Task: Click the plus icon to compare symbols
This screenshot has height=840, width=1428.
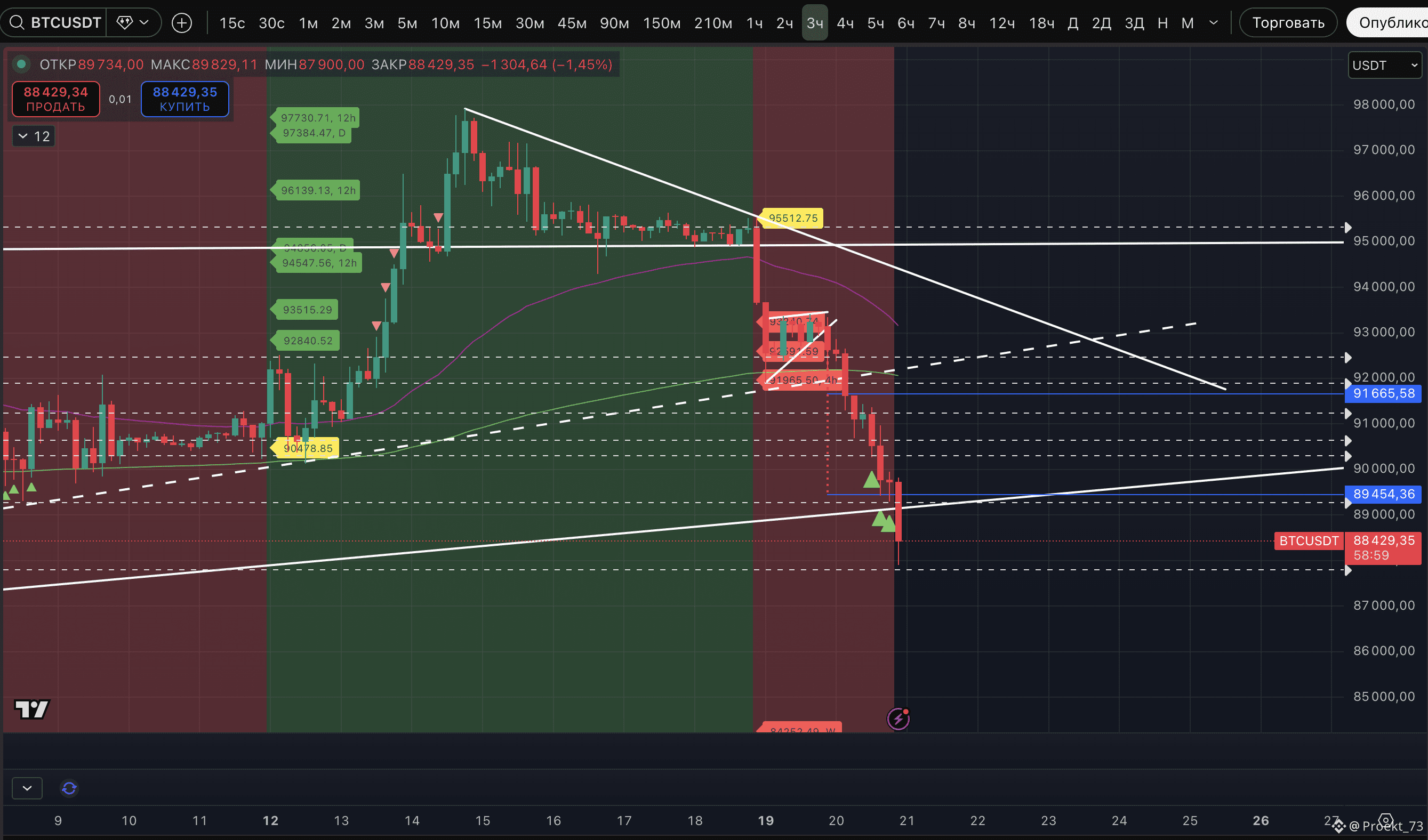Action: (x=181, y=23)
